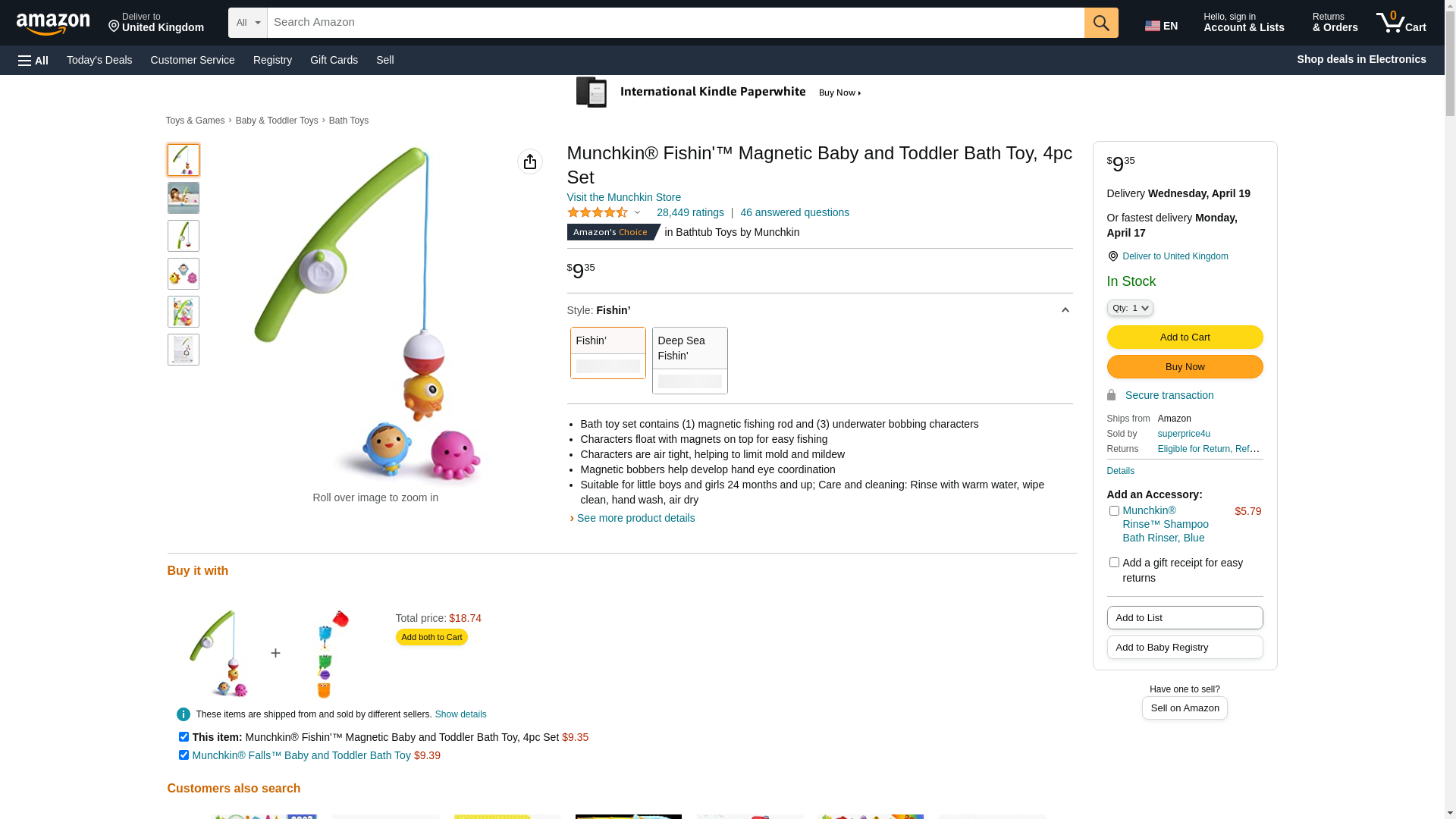Uncheck the Munchkin Falls bath toy checkbox
Screen dimensions: 1456x819
click(184, 755)
